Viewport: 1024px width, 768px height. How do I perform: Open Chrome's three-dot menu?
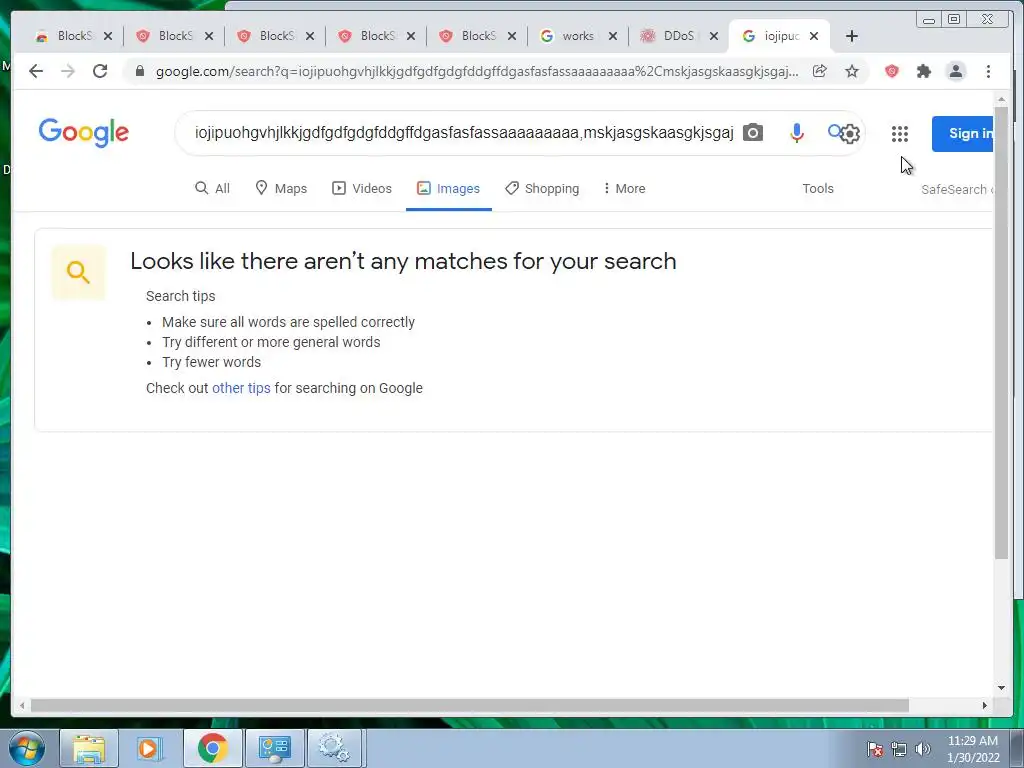(x=988, y=71)
